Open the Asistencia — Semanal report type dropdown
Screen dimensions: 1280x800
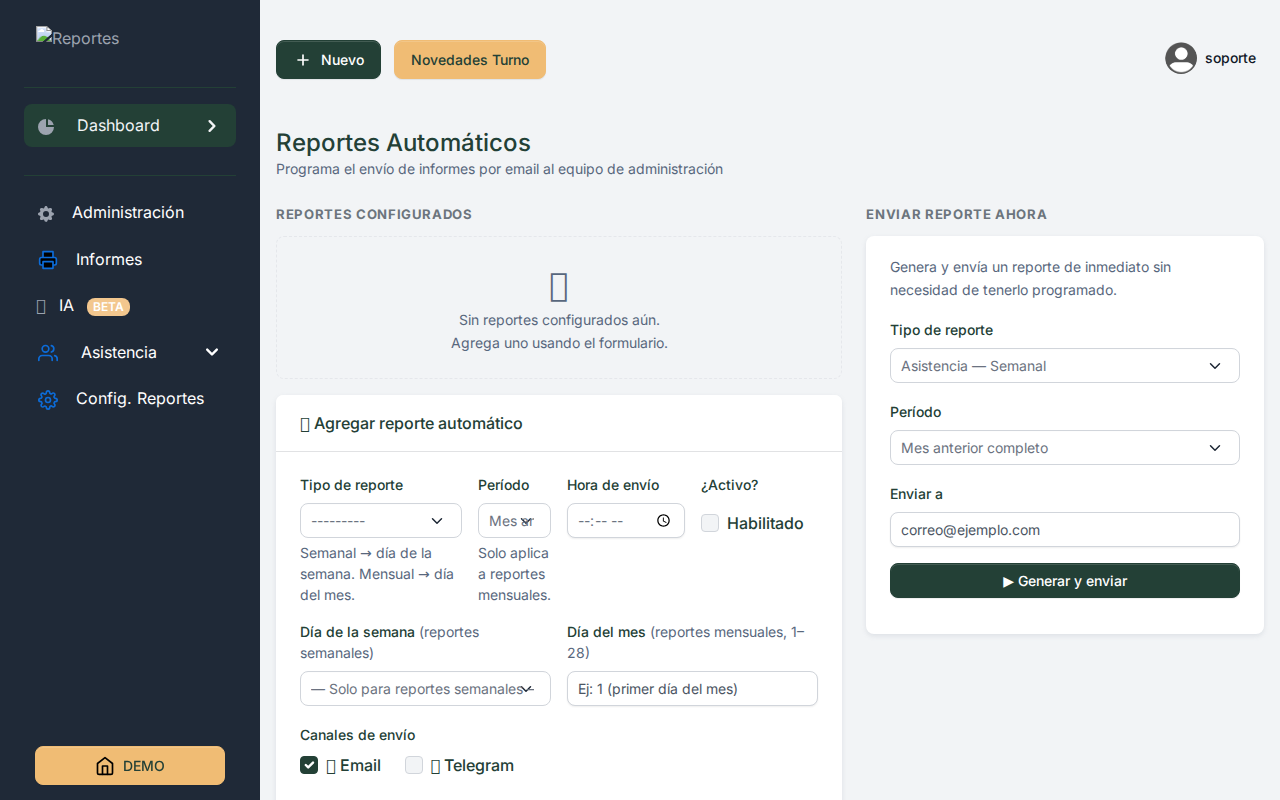1065,366
